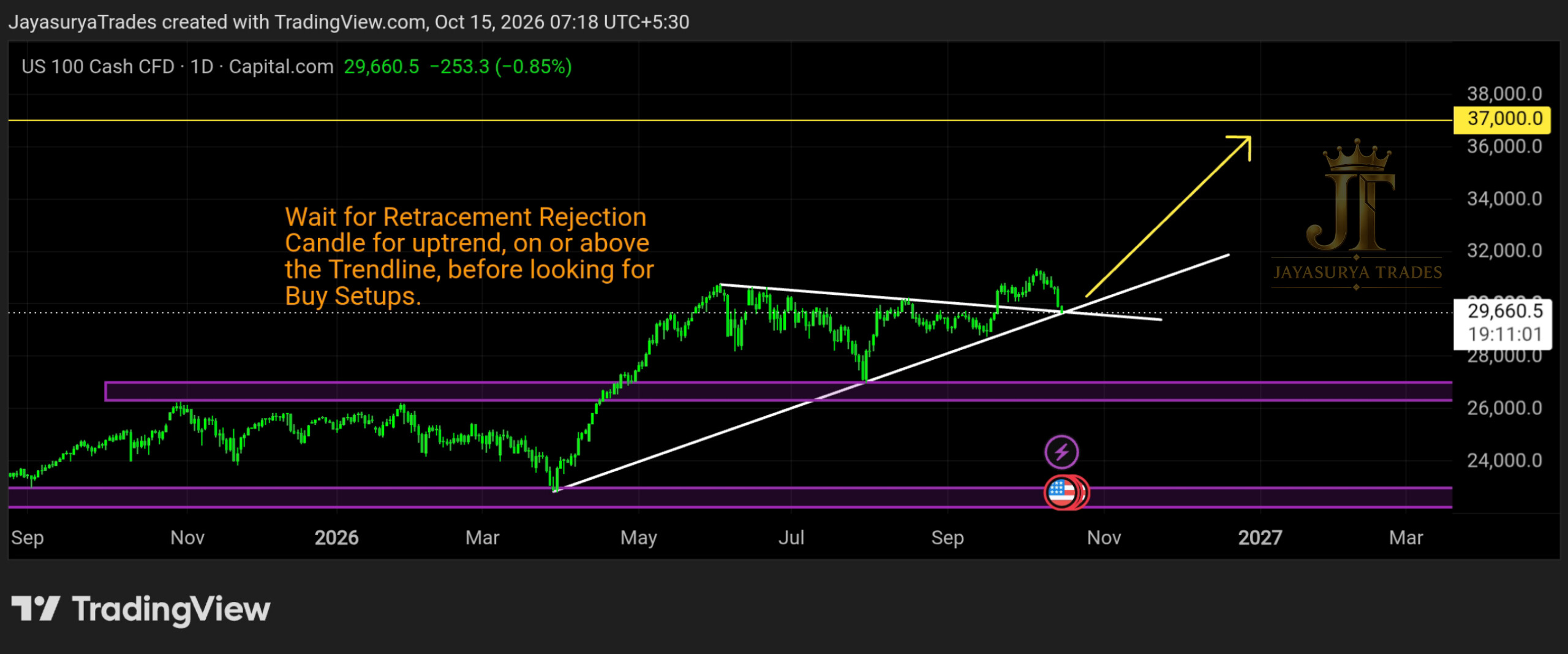Click the −253.3 (−0.85%) change value
The width and height of the screenshot is (1568, 654).
coord(500,66)
